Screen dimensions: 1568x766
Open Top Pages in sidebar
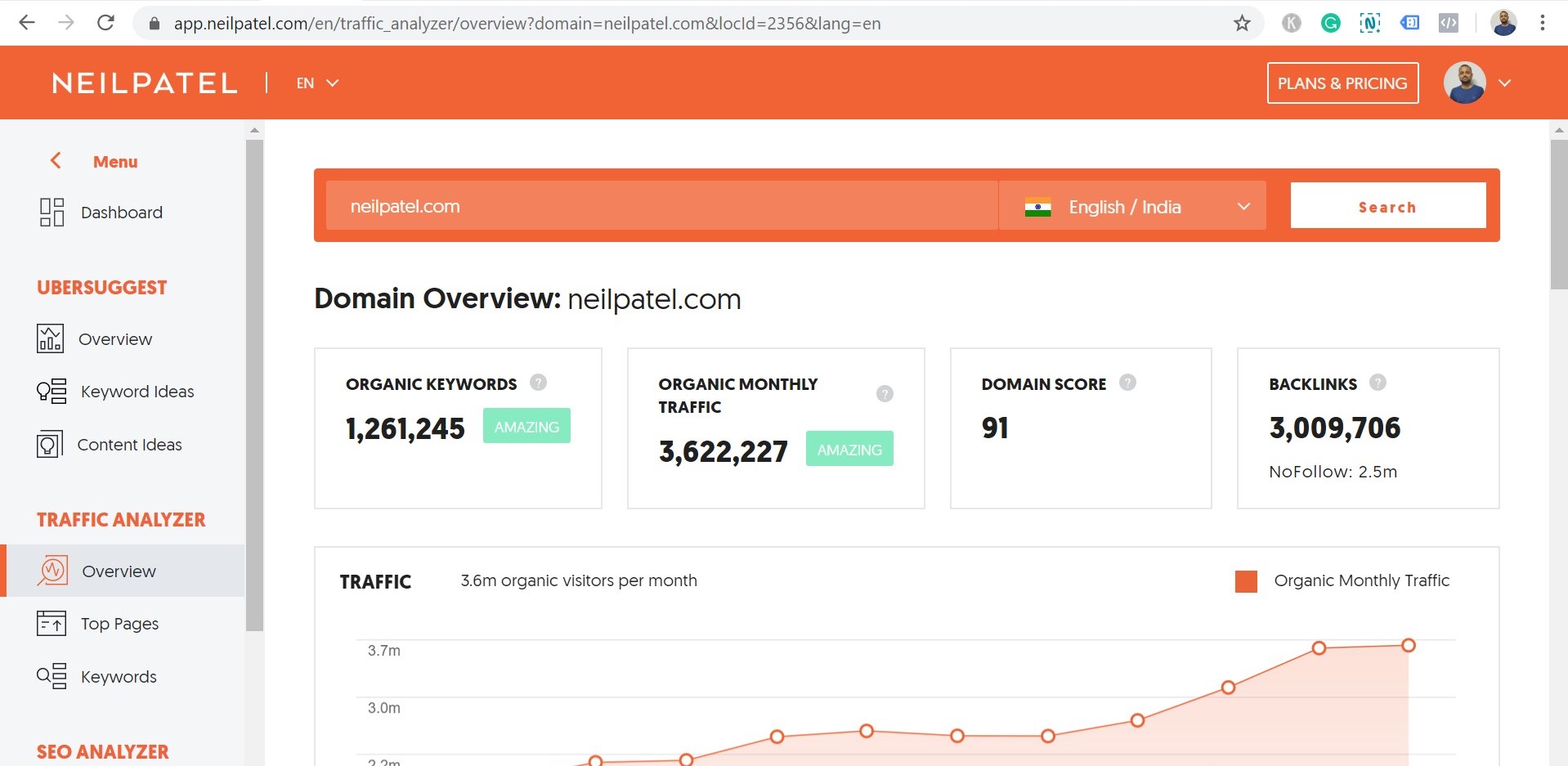click(x=120, y=624)
